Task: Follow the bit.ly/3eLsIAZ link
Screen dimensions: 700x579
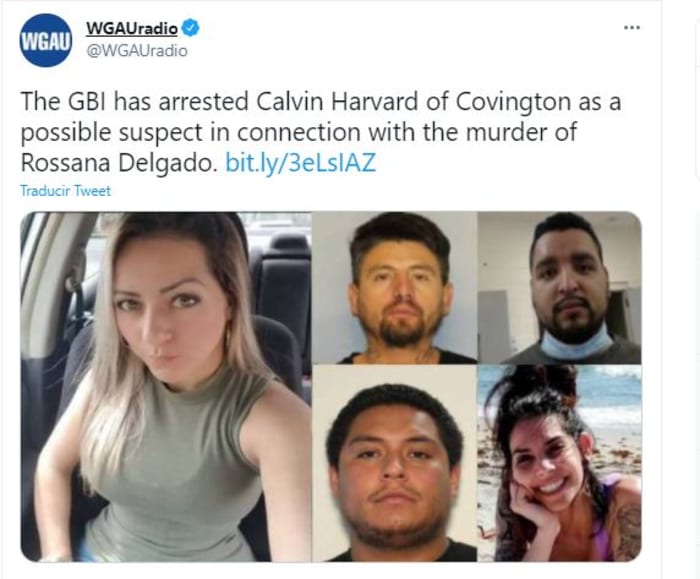Action: 300,162
